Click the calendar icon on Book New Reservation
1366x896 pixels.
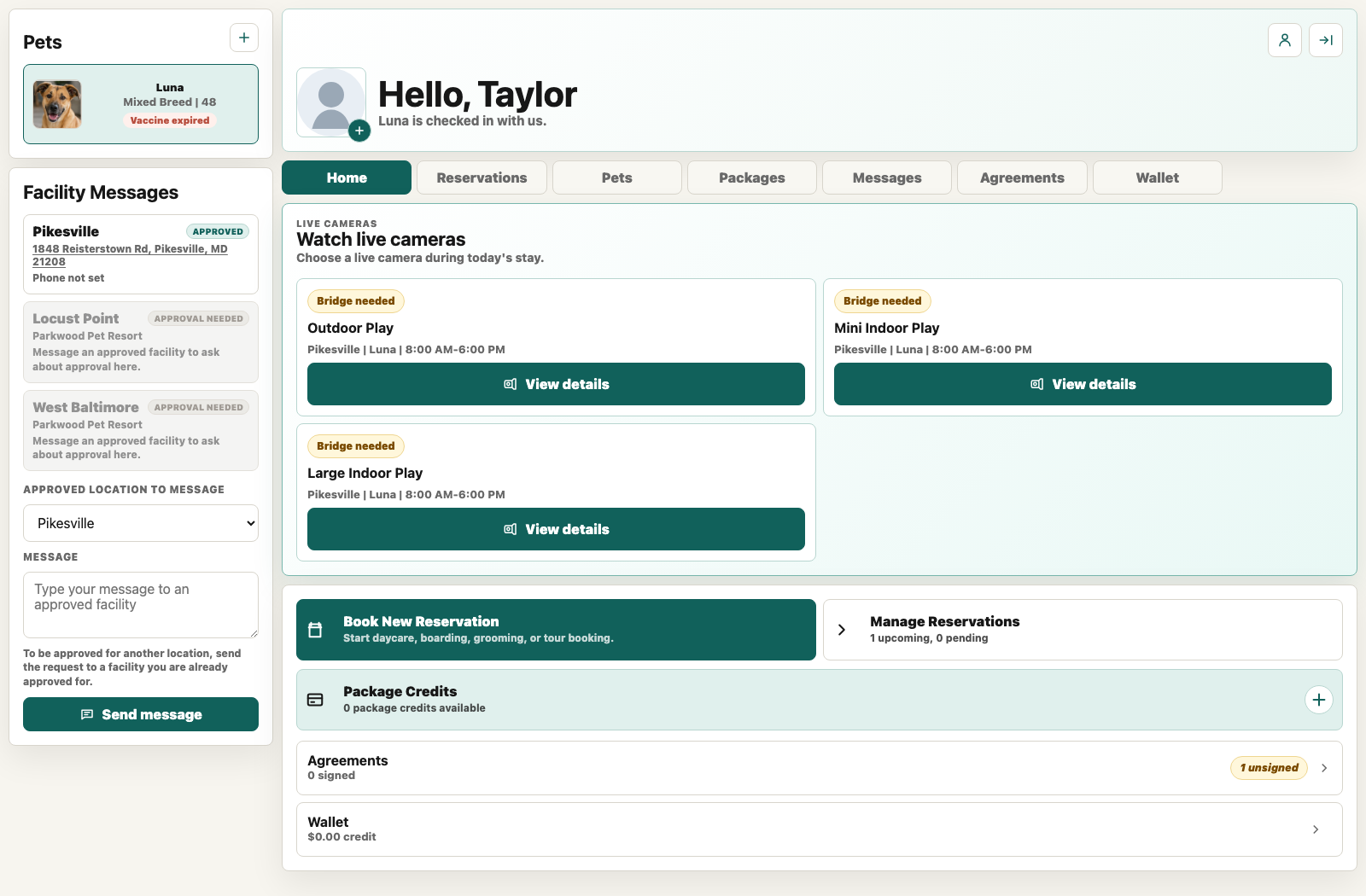tap(315, 630)
